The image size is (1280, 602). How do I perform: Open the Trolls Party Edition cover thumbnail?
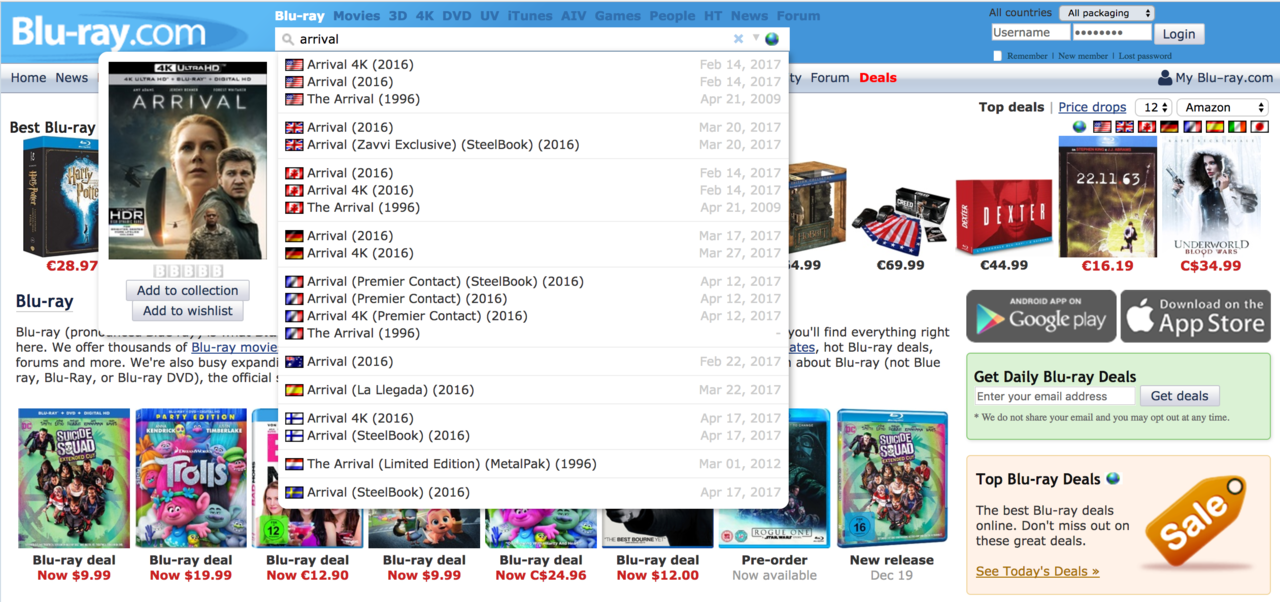click(x=191, y=478)
